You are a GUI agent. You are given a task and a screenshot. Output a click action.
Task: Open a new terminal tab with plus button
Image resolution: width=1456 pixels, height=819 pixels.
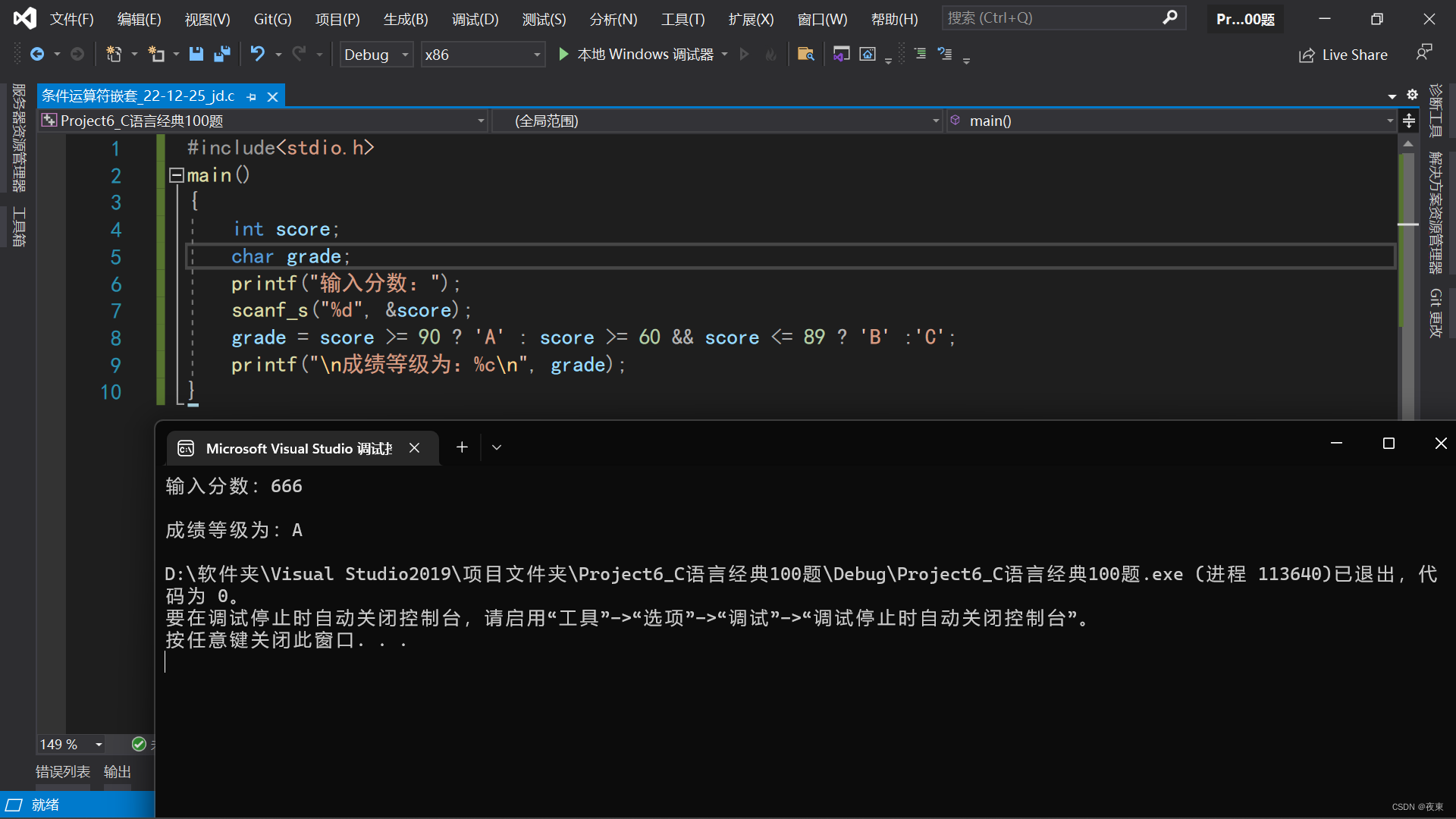(x=462, y=447)
